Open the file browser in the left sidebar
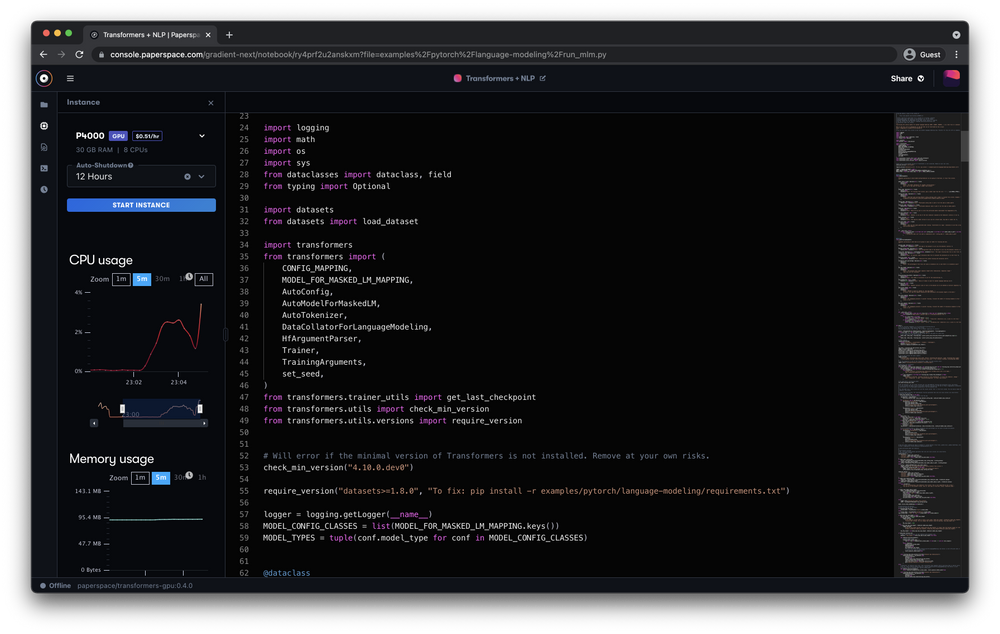This screenshot has height=634, width=1000. [x=43, y=104]
